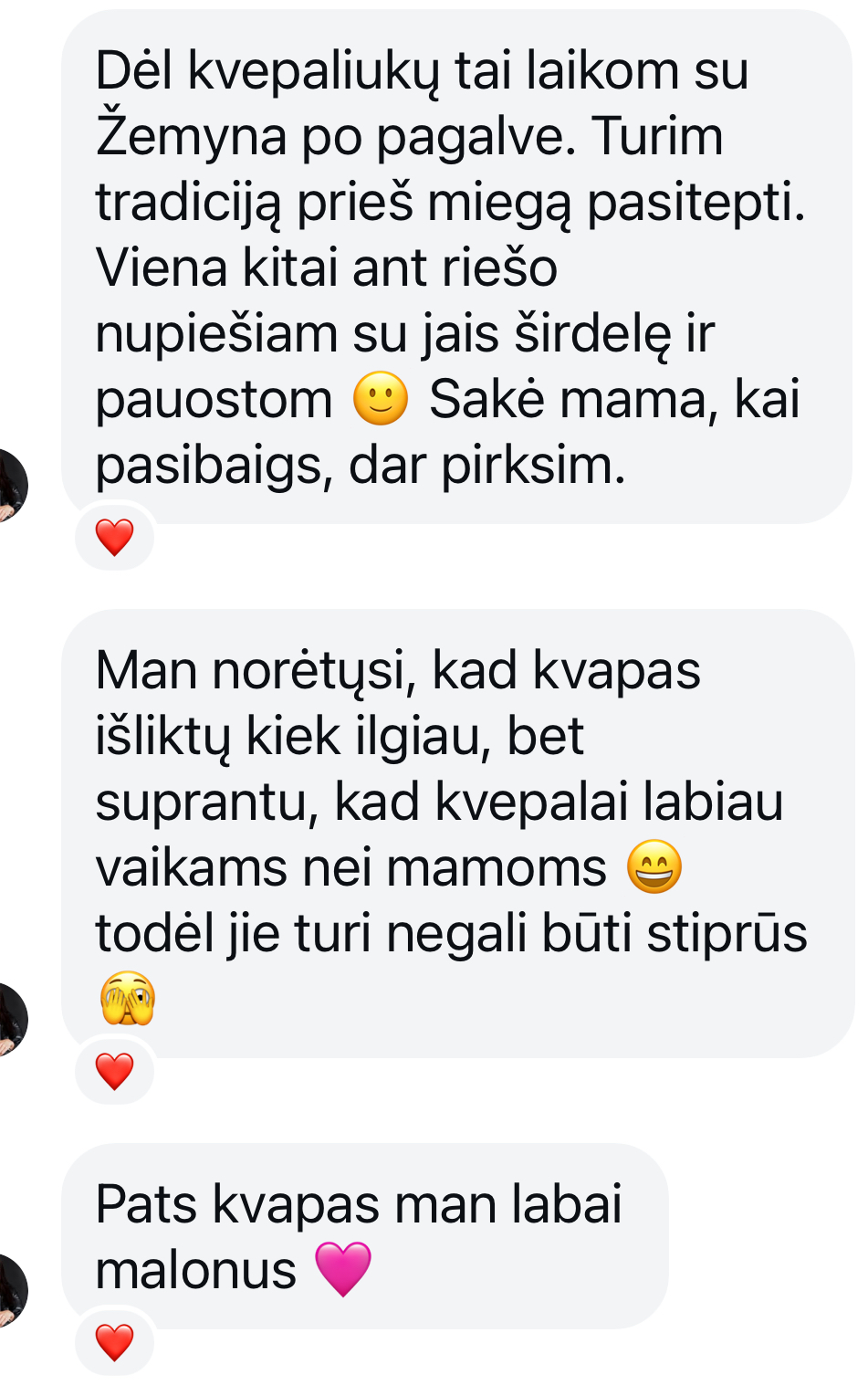Viewport: 868px width, 1385px height.
Task: Select the message bubble starting 'Man norėtųsi'
Action: click(456, 834)
